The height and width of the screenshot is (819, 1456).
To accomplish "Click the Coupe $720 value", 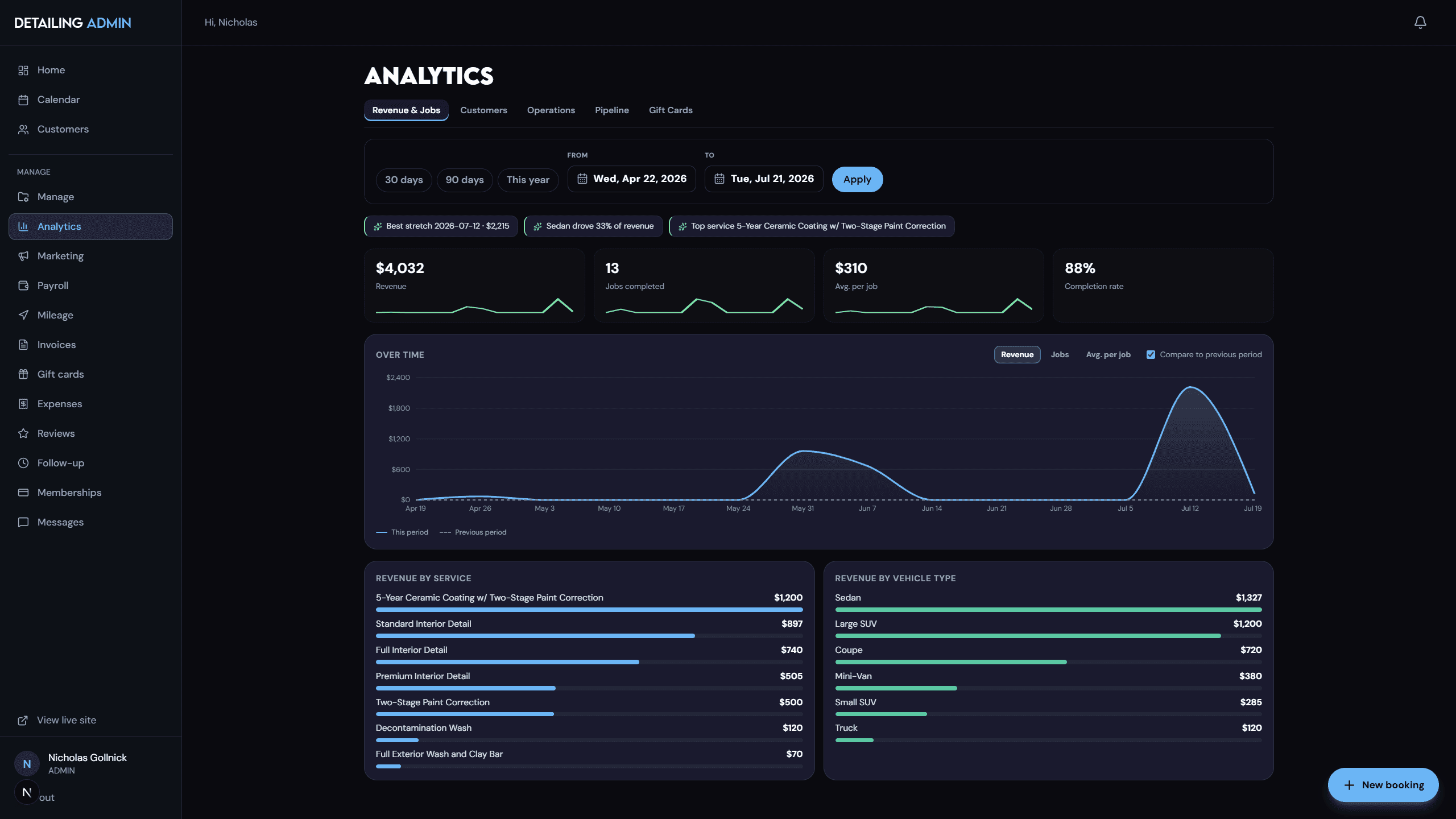I will [x=1251, y=650].
